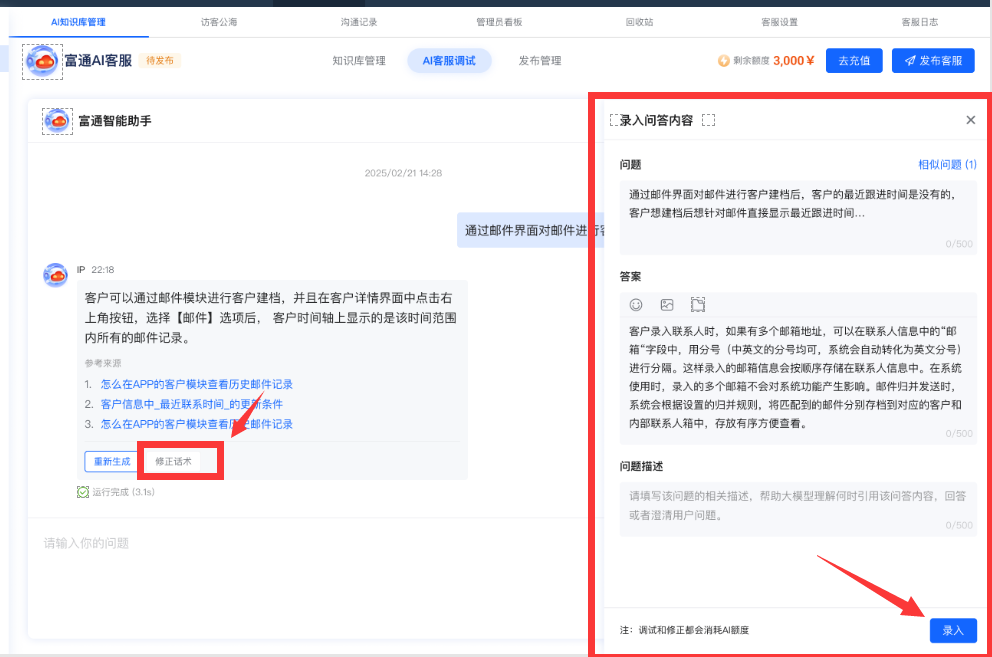Click the 富通智能助手 avatar icon in chat header
Viewport: 992px width, 657px height.
pyautogui.click(x=57, y=121)
